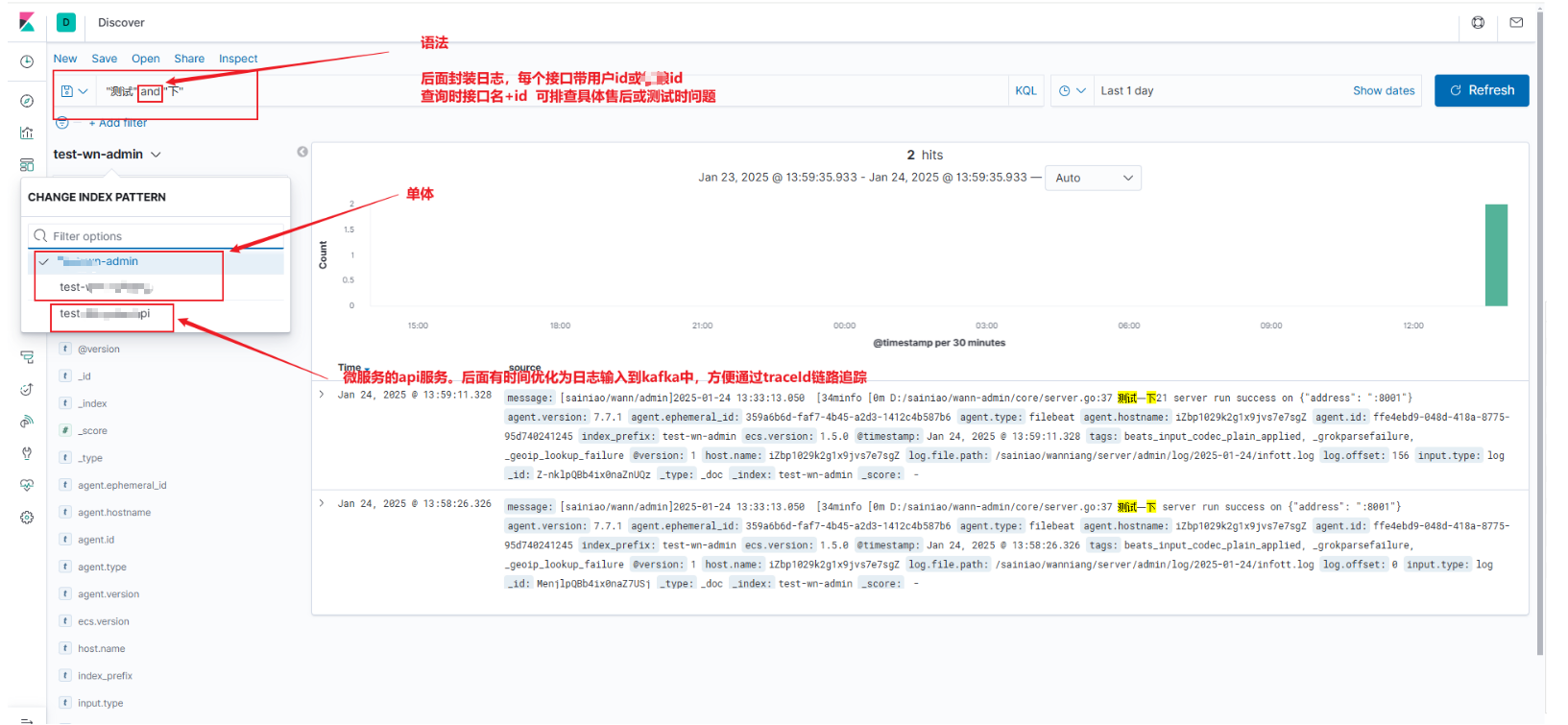The height and width of the screenshot is (725, 1568).
Task: Open the APM app sidebar icon
Action: pos(27,357)
